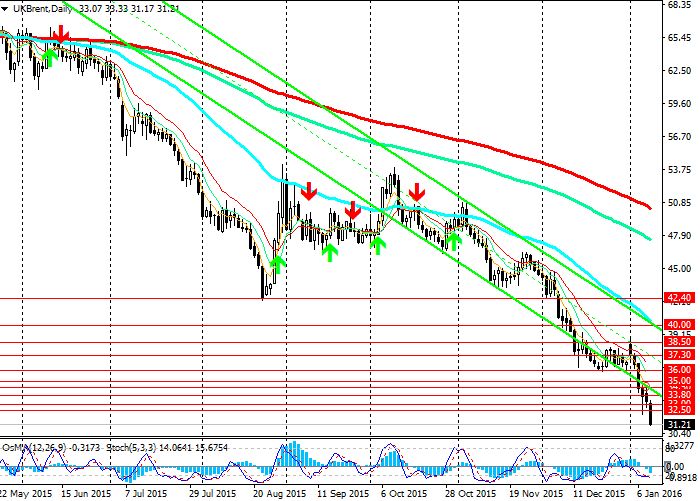
Task: Select the 32.50 red price level label
Action: pos(679,409)
